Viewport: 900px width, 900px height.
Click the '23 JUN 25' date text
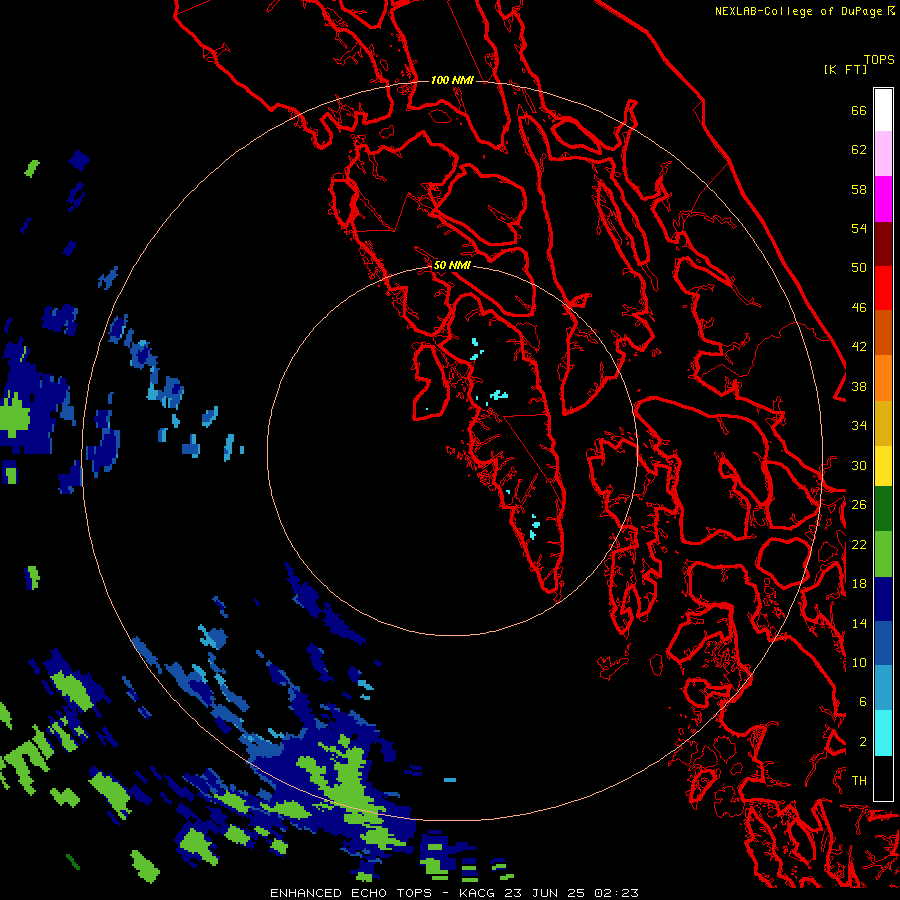545,893
